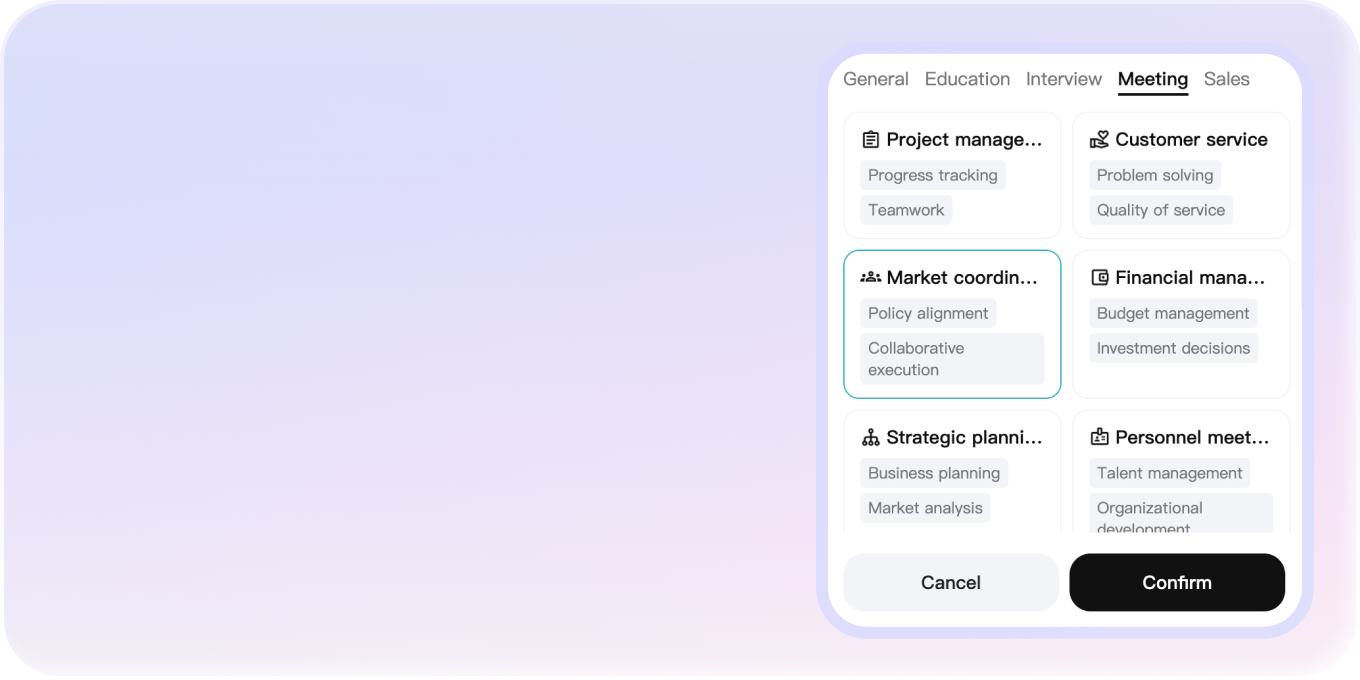Click the Customer service heart icon
The width and height of the screenshot is (1360, 680).
click(x=1098, y=139)
